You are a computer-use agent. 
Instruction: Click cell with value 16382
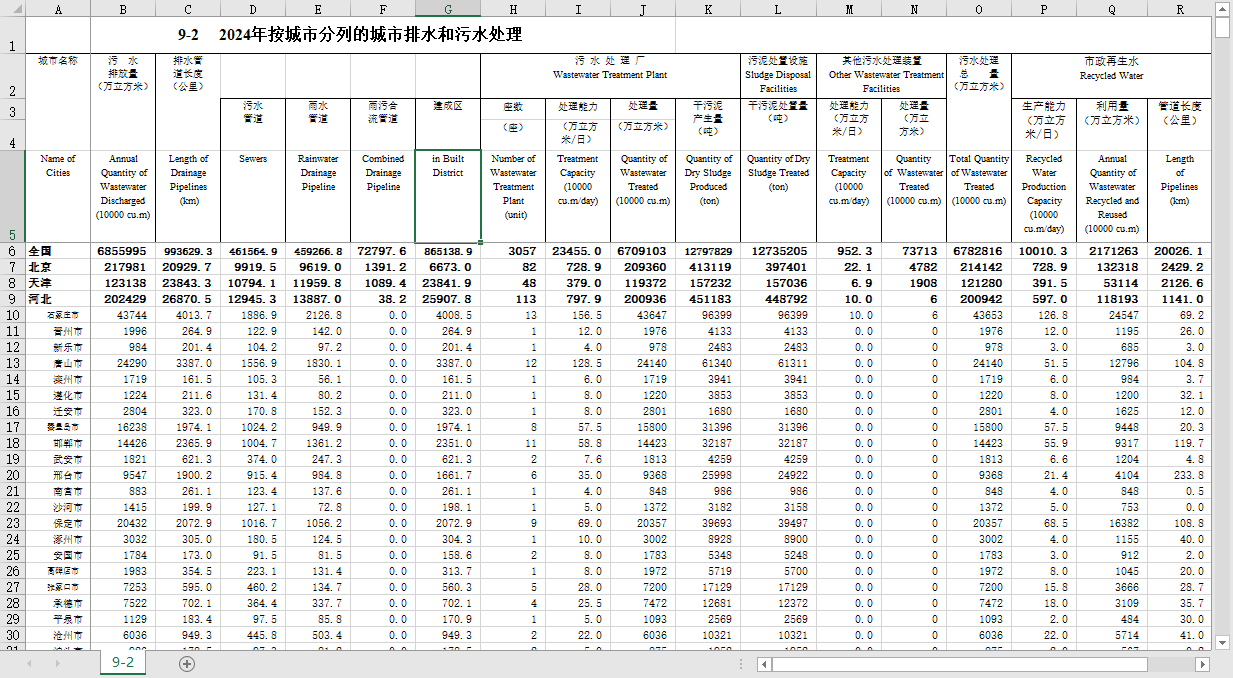point(1112,523)
